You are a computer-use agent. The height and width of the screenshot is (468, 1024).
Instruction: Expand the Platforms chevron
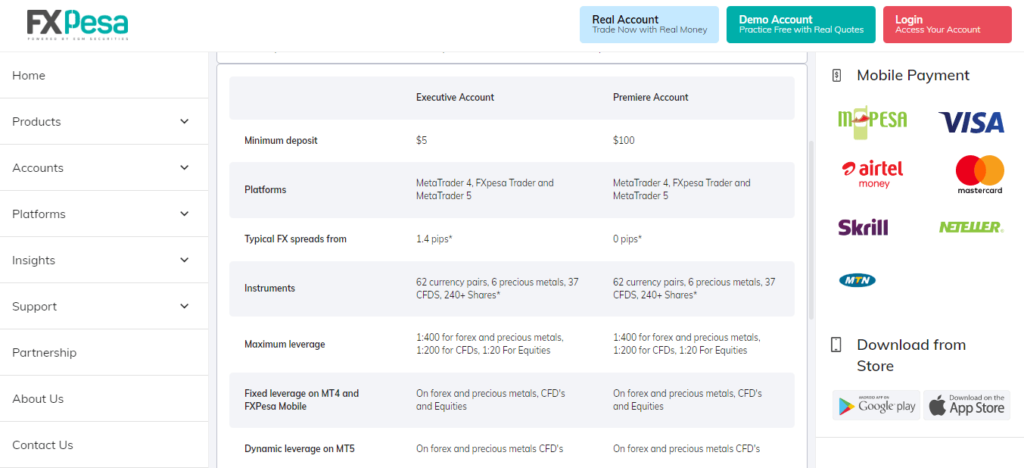(x=184, y=214)
